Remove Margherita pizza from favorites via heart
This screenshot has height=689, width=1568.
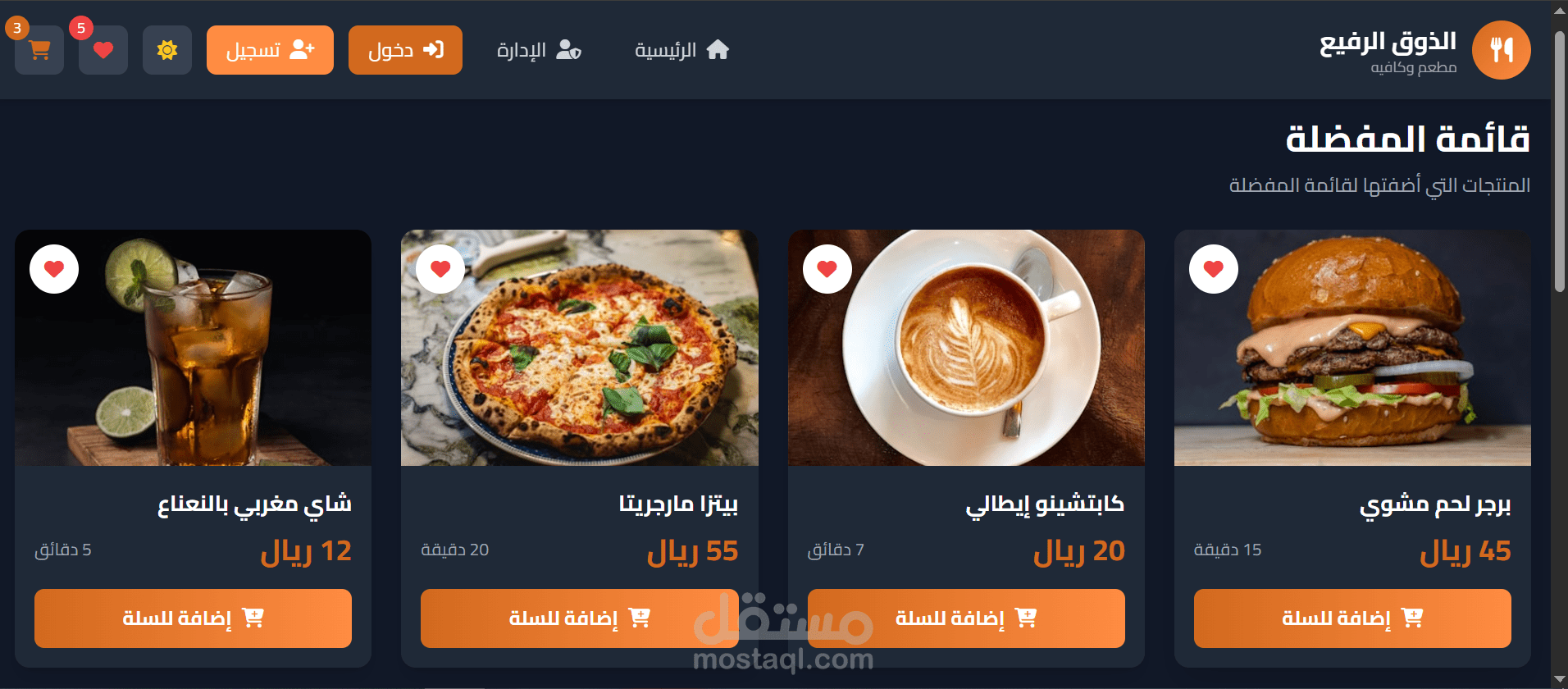[440, 269]
